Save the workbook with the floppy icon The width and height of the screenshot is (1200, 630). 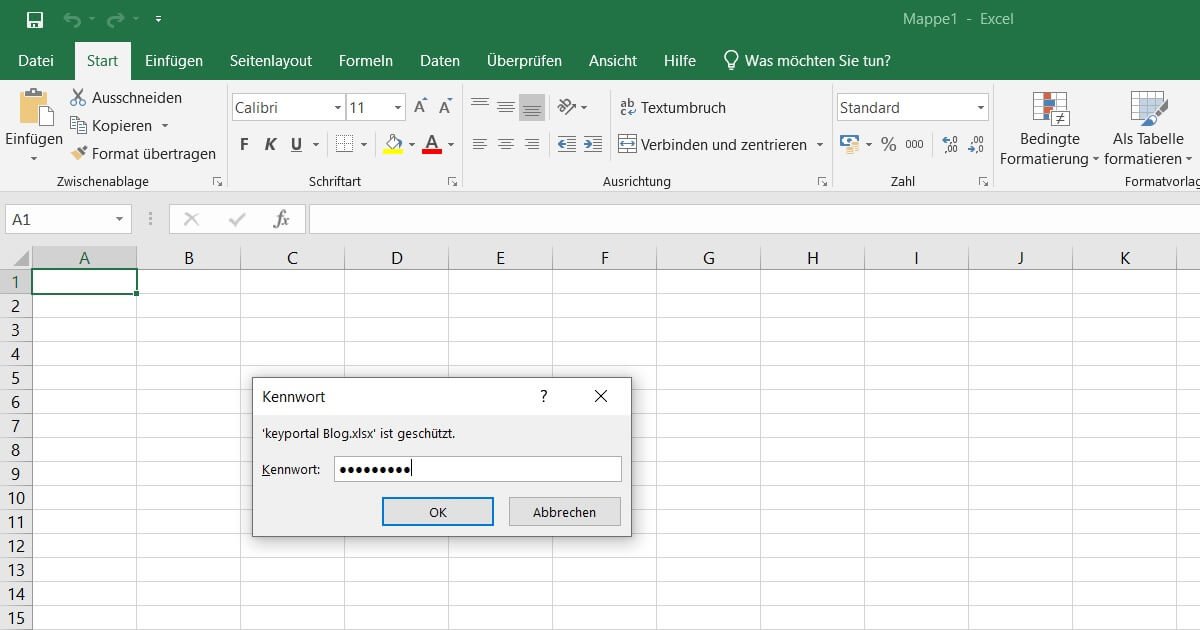[x=34, y=19]
